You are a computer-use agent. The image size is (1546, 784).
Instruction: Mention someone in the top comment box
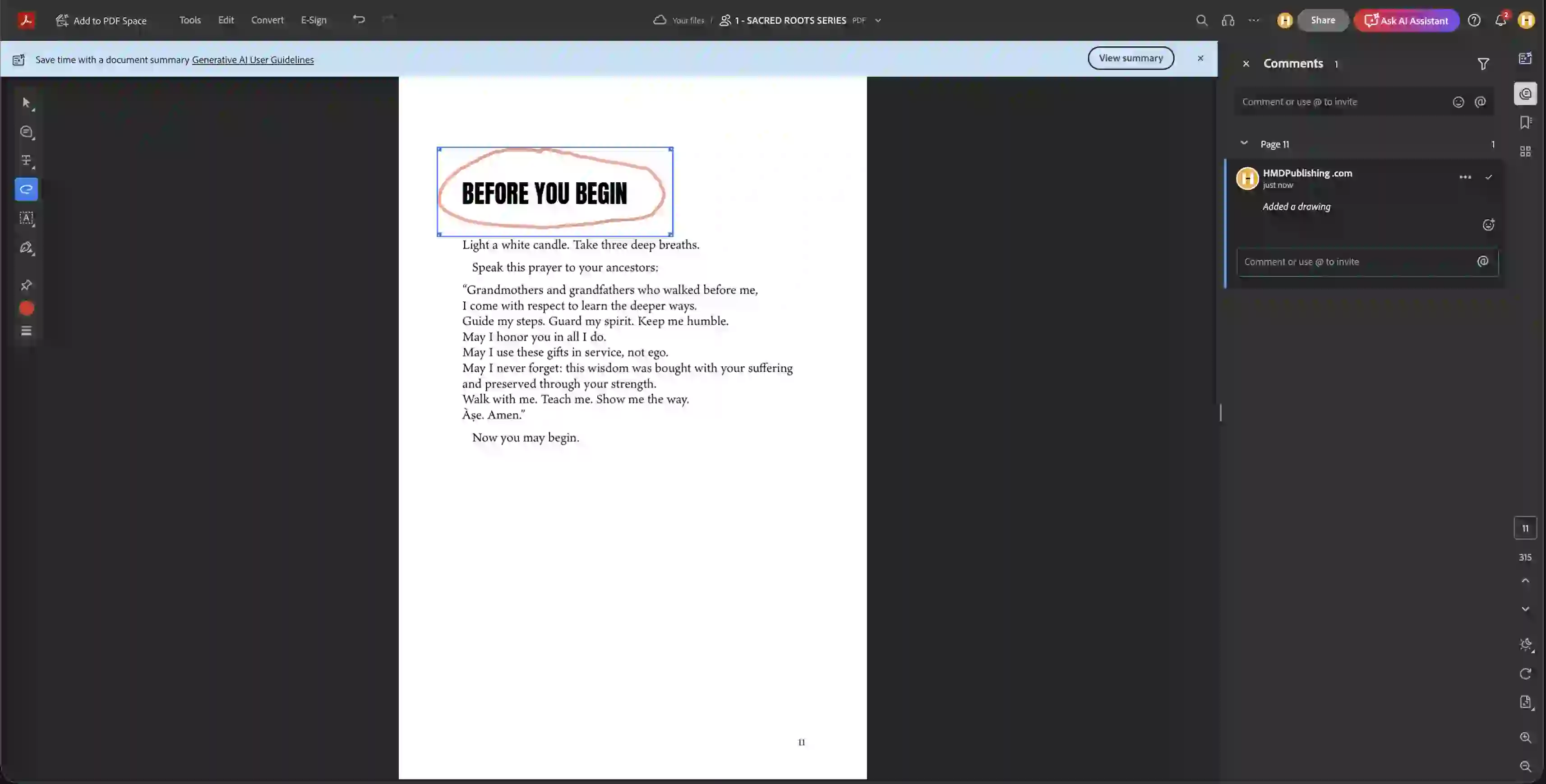pos(1480,102)
